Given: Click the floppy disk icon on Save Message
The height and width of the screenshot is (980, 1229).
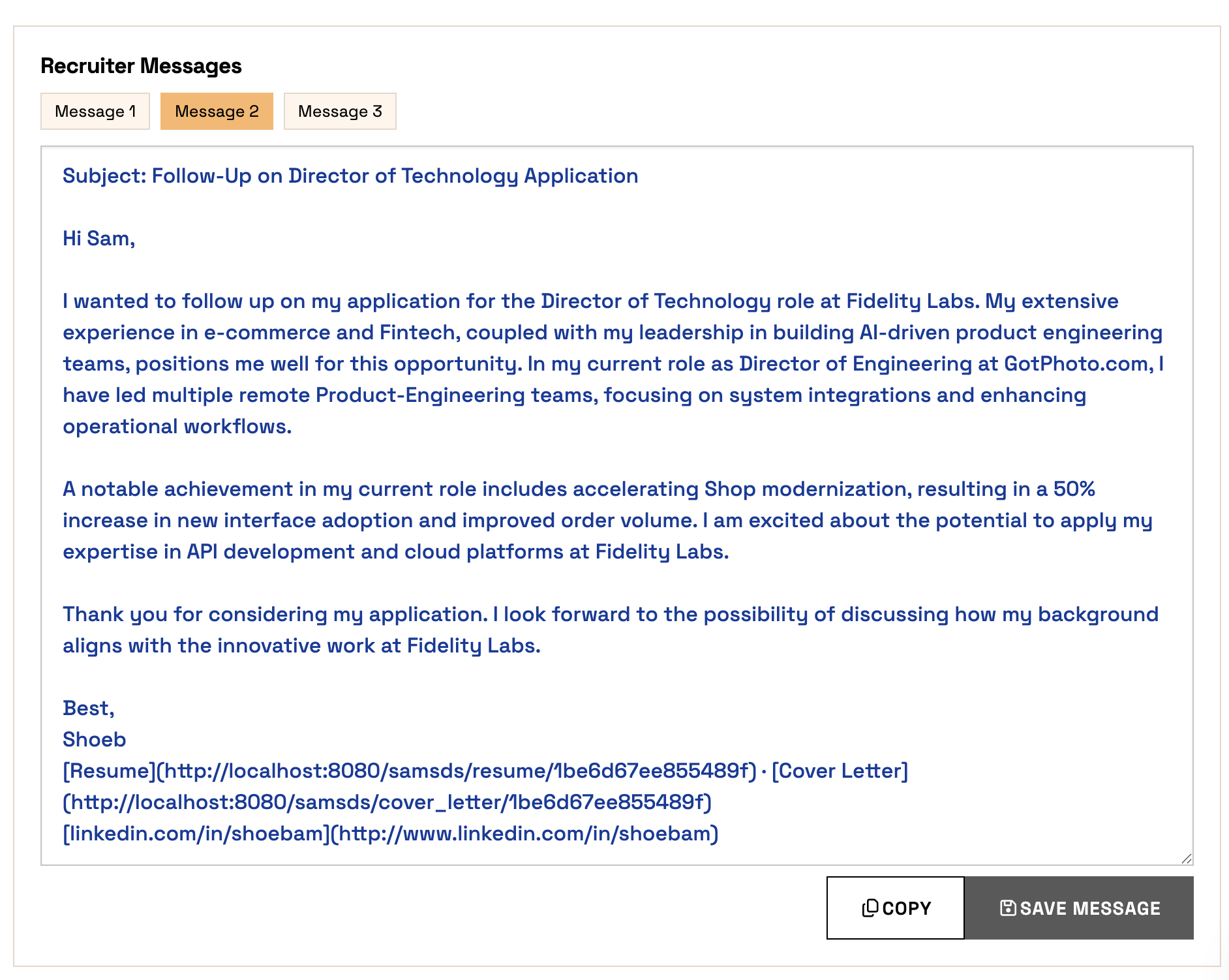Looking at the screenshot, I should [1007, 908].
